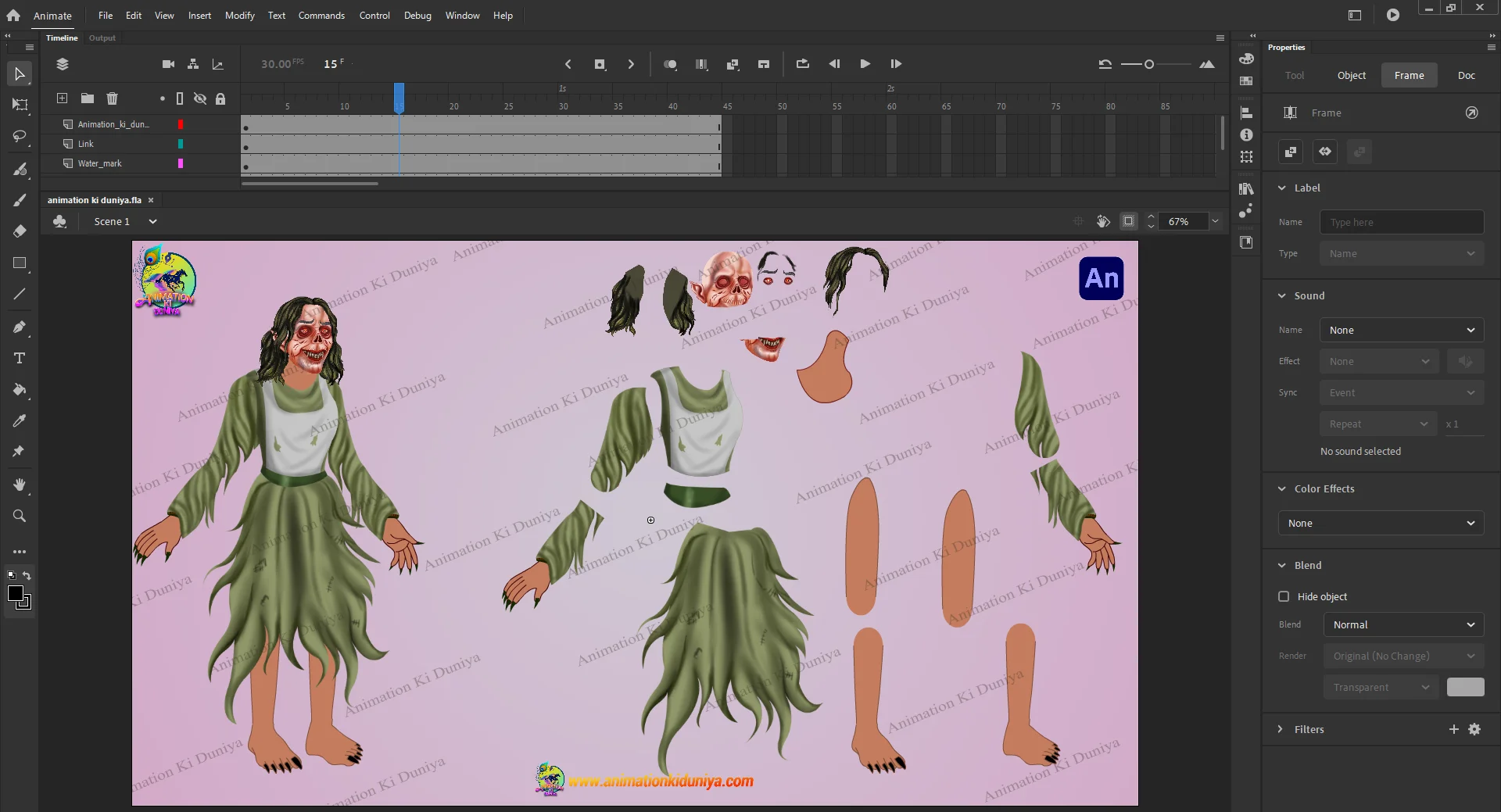Choose the Paint Bucket tool
Image resolution: width=1501 pixels, height=812 pixels.
[20, 390]
